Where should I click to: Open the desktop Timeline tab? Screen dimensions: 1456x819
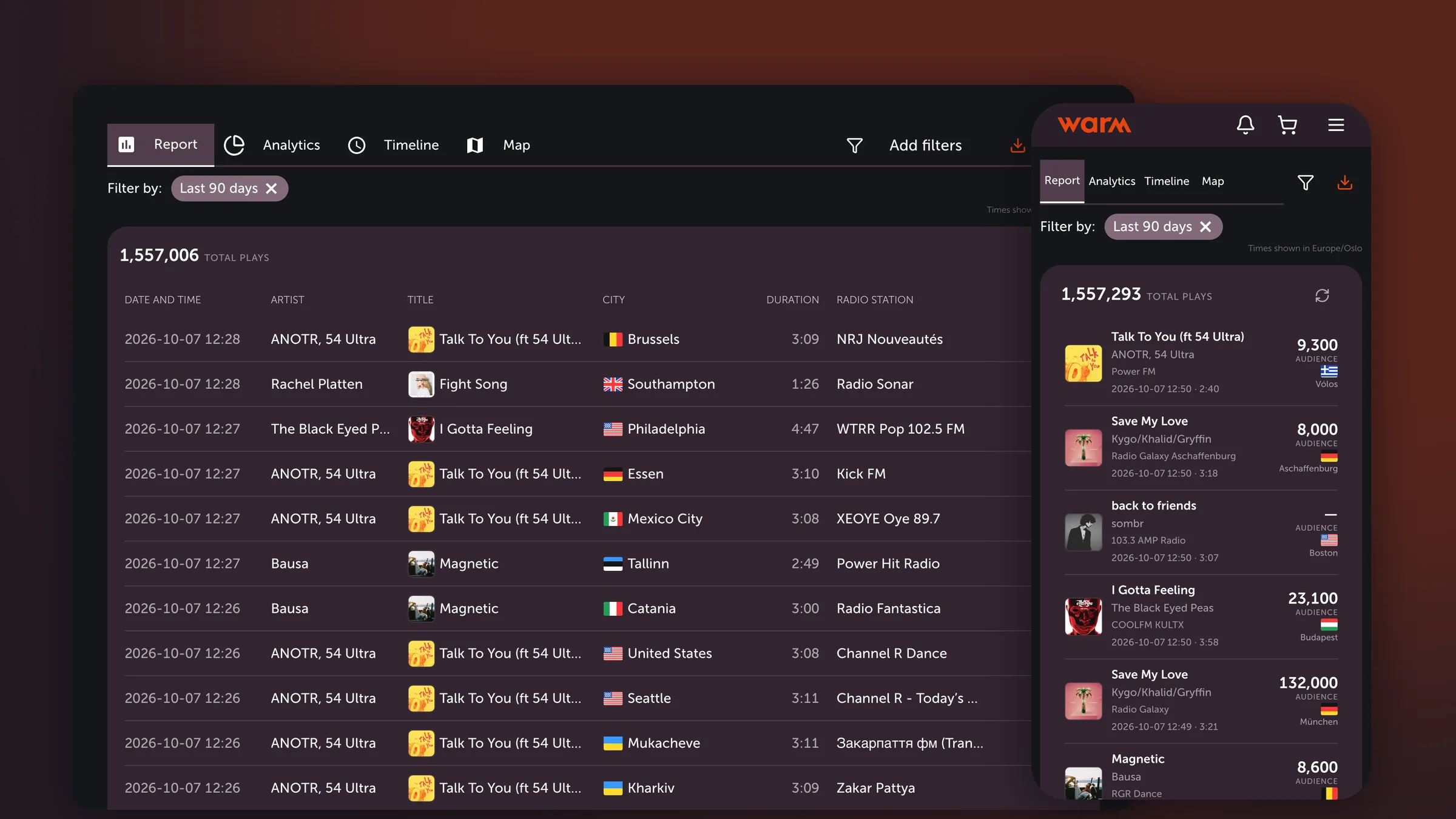[x=393, y=145]
